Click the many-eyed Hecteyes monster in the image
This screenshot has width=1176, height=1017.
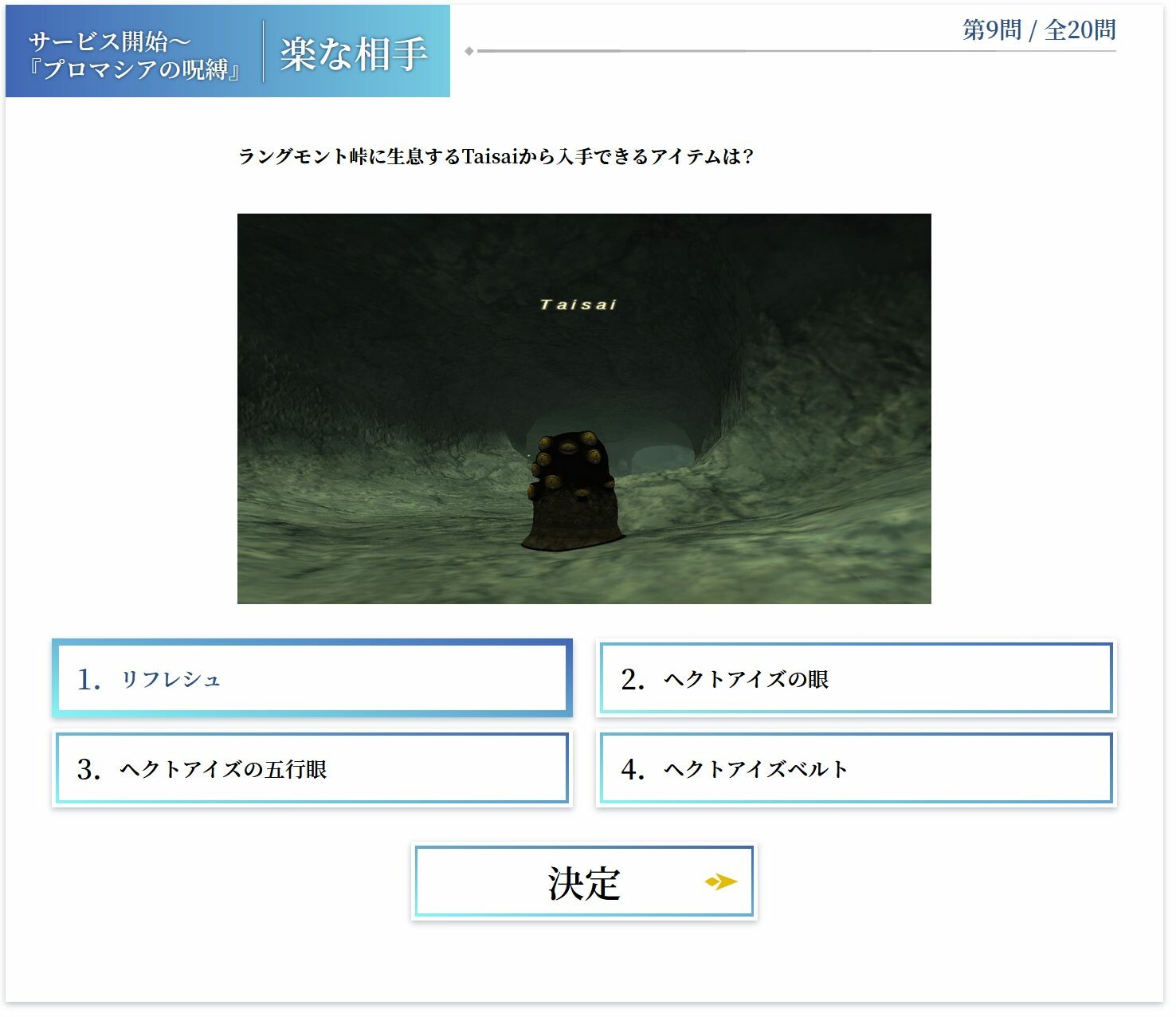pos(573,490)
